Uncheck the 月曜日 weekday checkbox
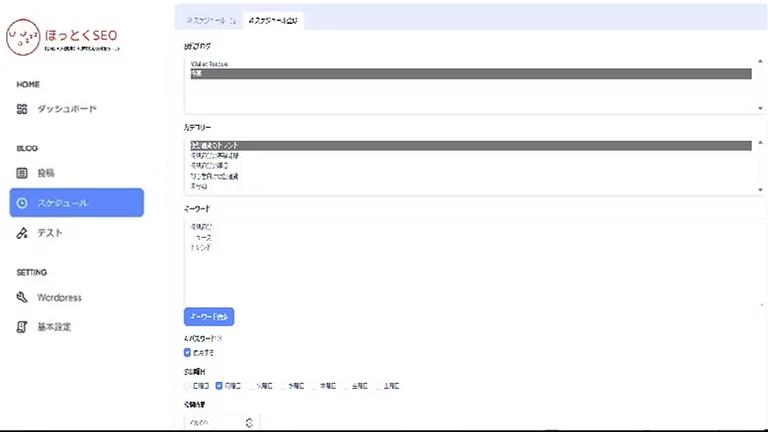 click(x=218, y=385)
